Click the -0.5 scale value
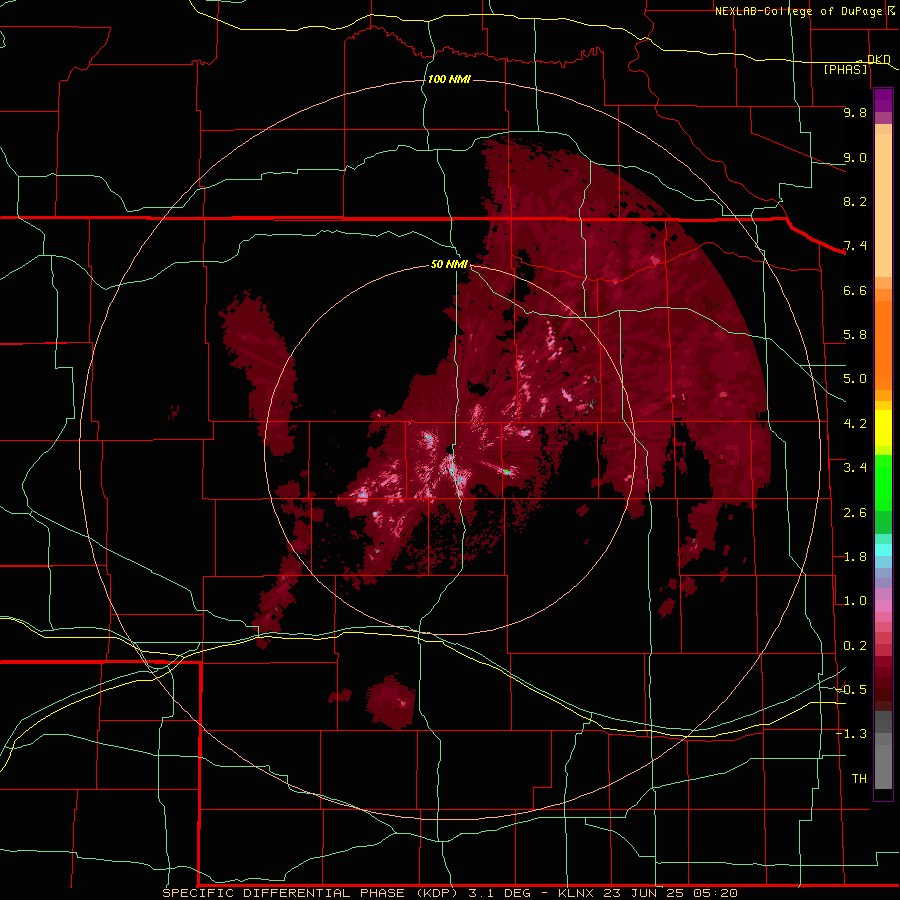900x900 pixels. tap(851, 690)
